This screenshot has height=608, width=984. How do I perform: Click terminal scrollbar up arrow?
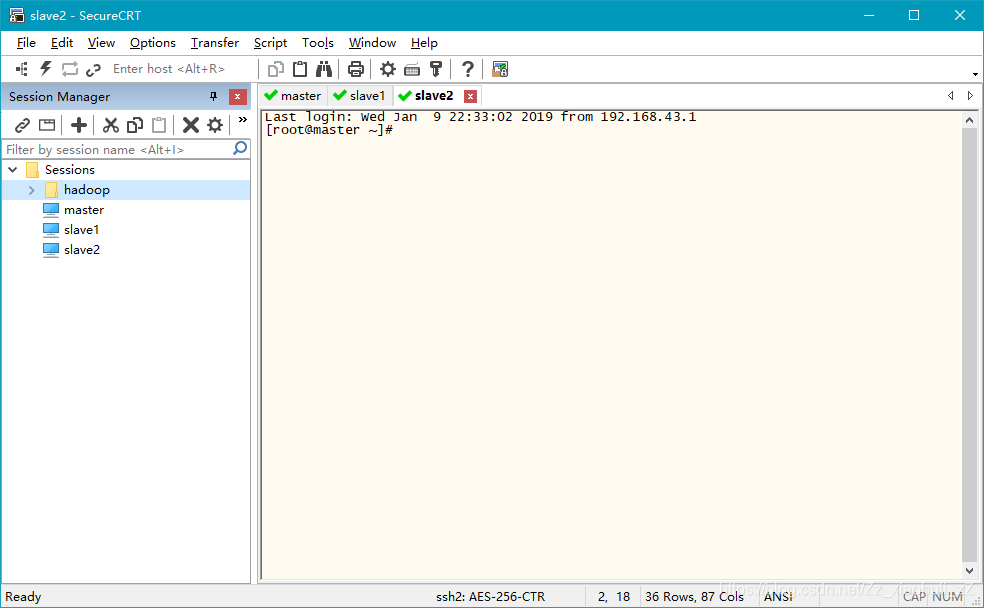point(970,120)
